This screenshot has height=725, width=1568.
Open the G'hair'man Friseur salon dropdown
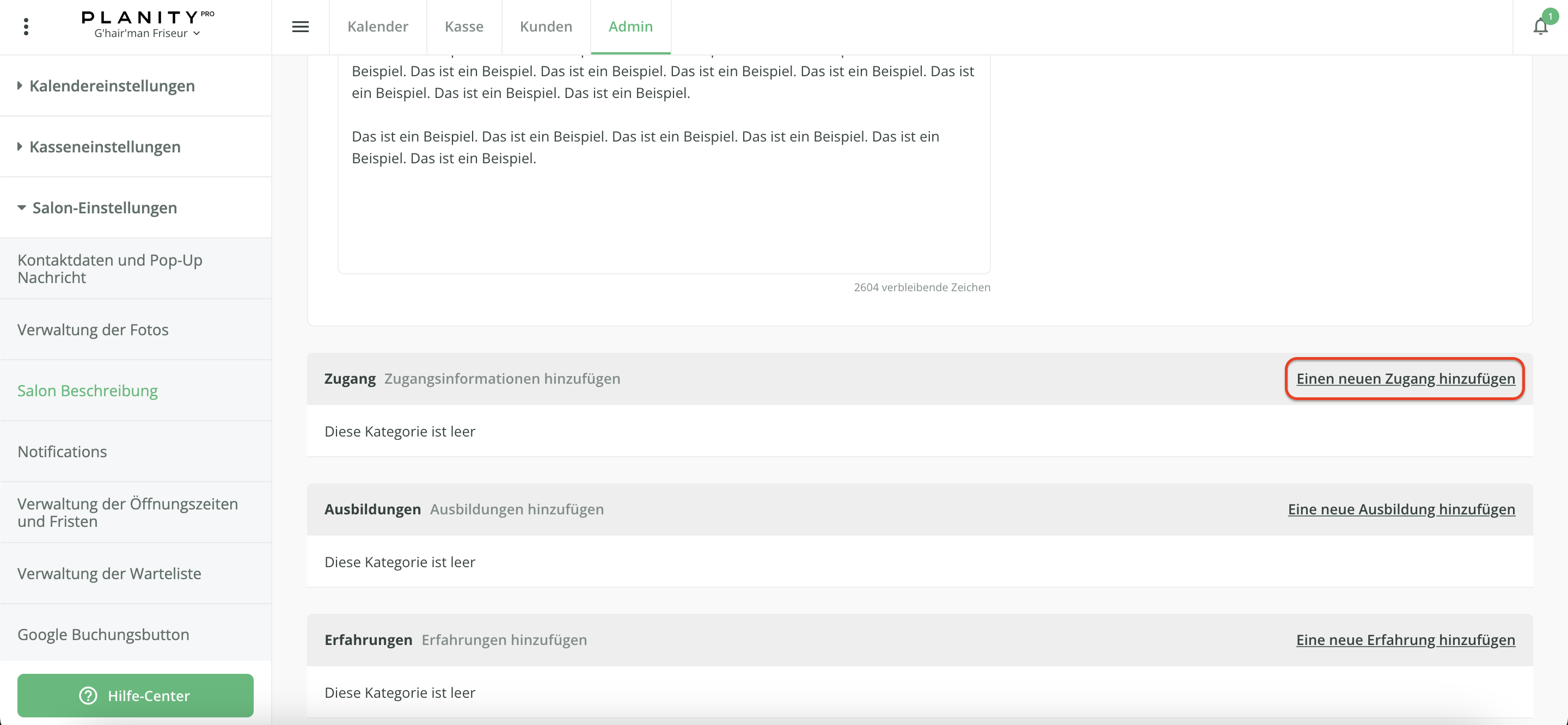click(146, 34)
